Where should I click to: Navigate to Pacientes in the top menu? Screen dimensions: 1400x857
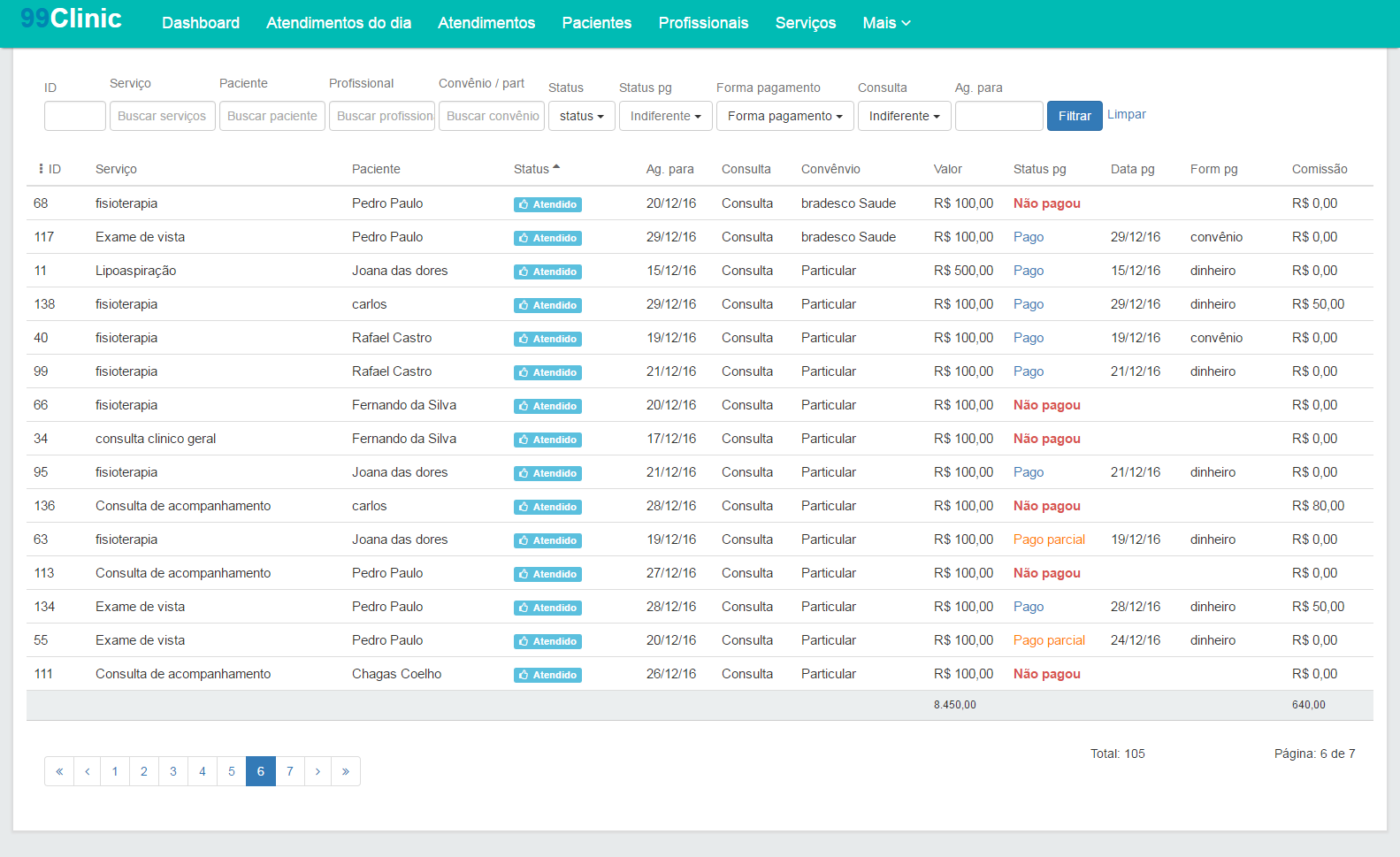(x=596, y=23)
